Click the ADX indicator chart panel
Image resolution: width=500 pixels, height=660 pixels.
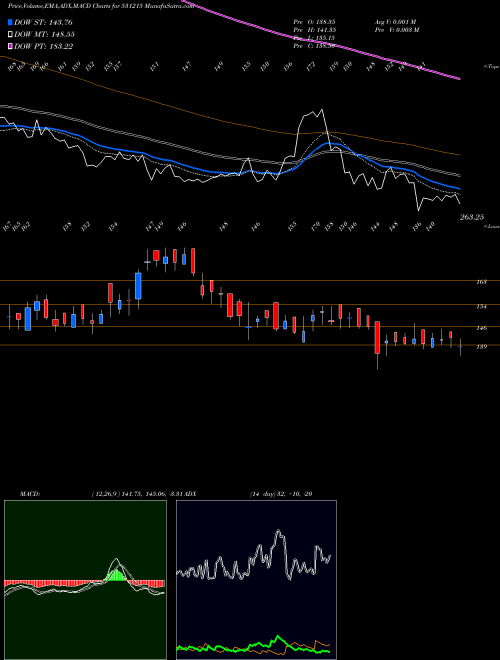256,580
